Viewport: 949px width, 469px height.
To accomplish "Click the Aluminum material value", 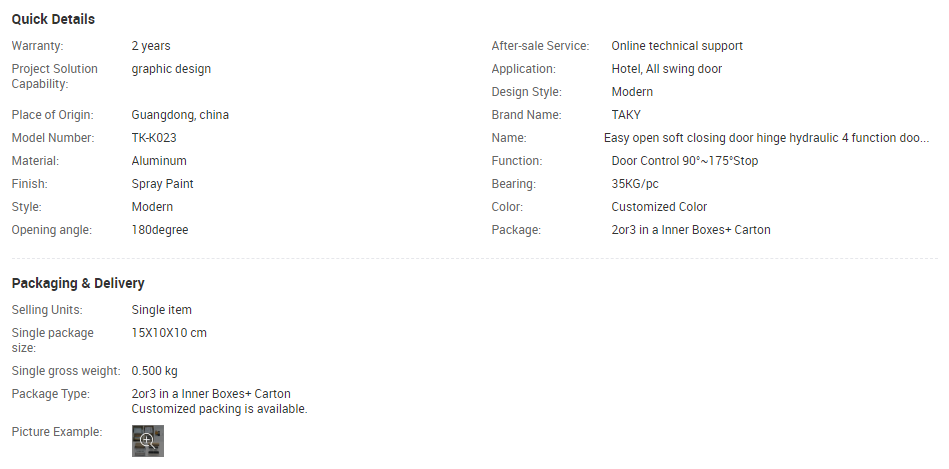I will [159, 161].
